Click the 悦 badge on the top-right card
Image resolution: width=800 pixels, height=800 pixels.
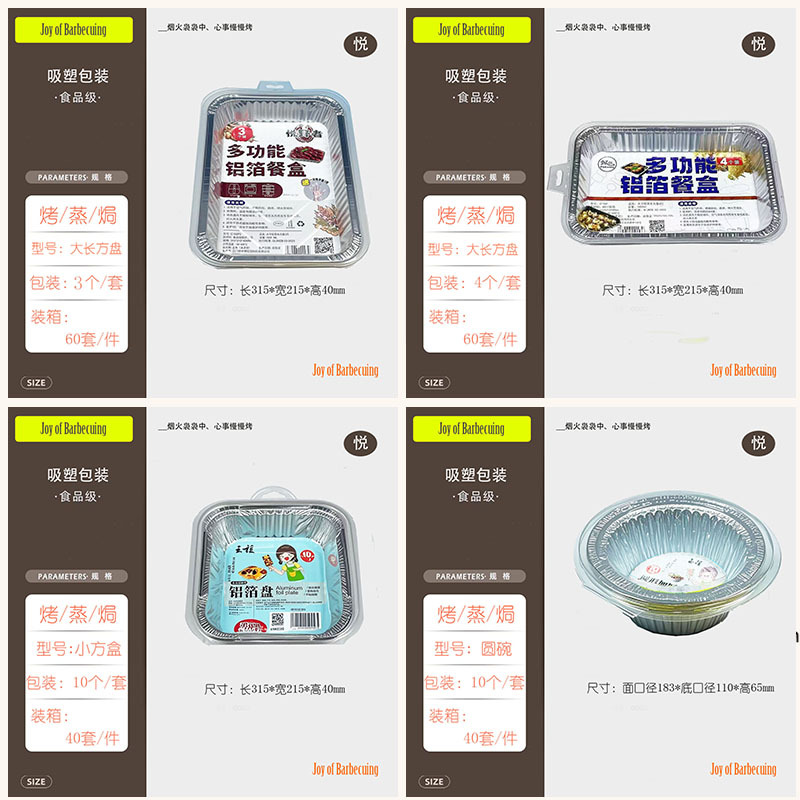pyautogui.click(x=758, y=44)
